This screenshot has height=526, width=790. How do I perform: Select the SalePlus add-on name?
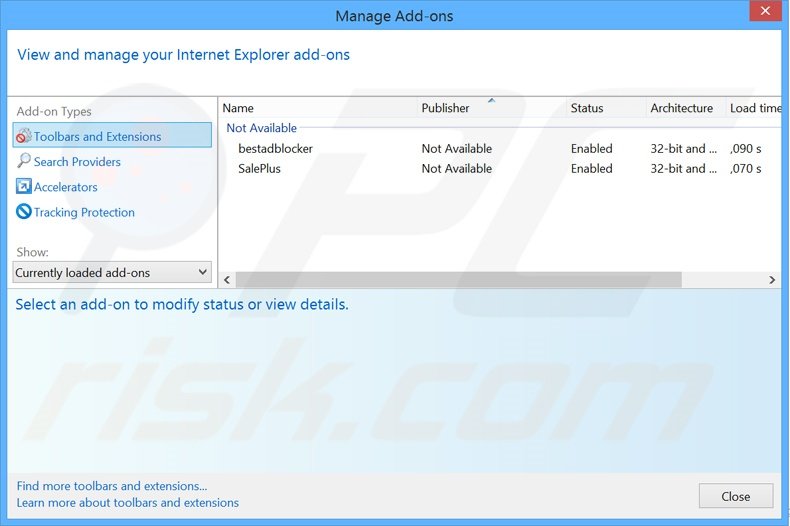(259, 169)
